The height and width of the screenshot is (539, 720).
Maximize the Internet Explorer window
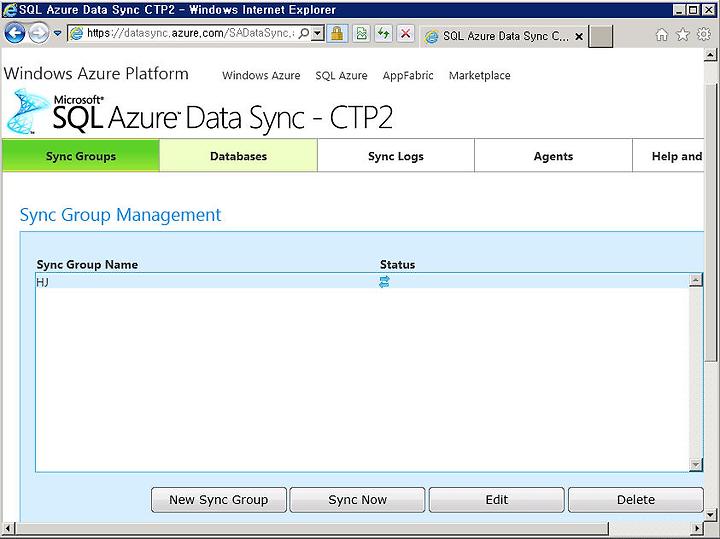click(693, 10)
